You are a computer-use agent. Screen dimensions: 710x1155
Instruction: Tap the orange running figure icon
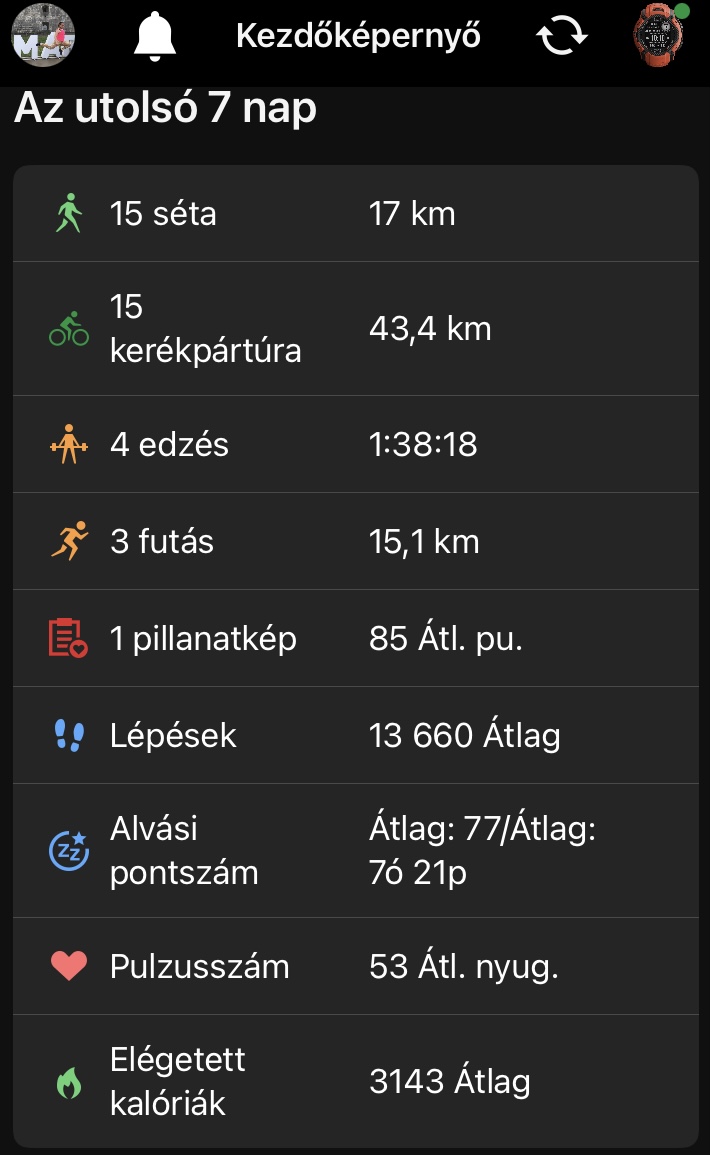pyautogui.click(x=69, y=542)
